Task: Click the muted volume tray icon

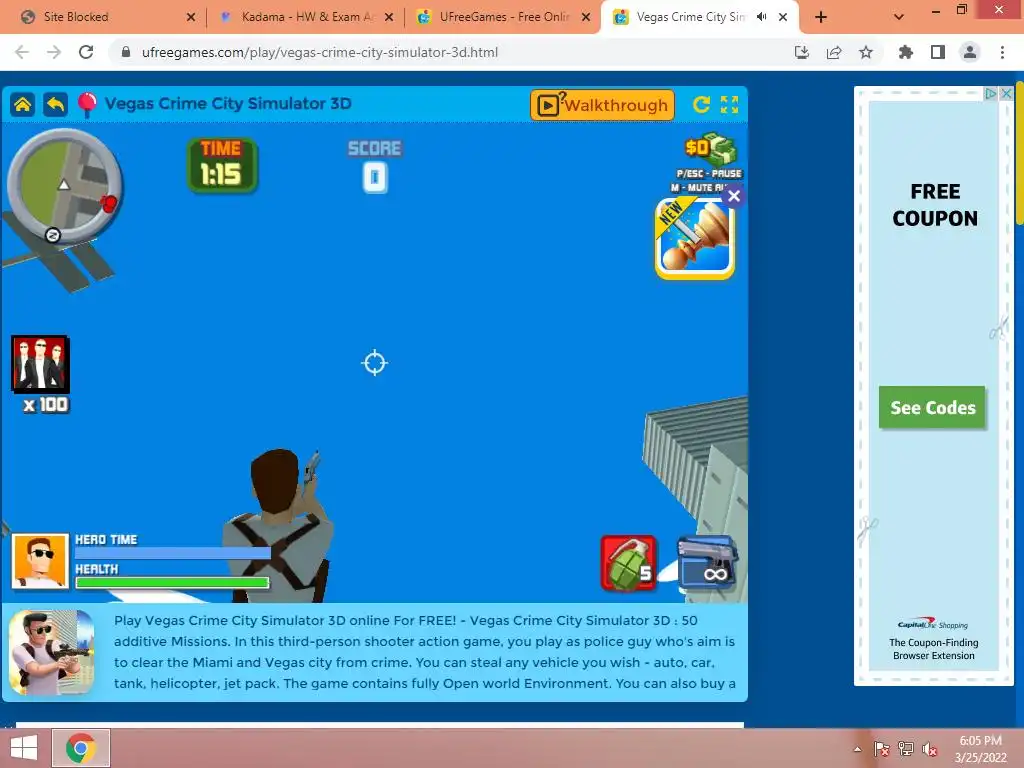Action: (930, 749)
